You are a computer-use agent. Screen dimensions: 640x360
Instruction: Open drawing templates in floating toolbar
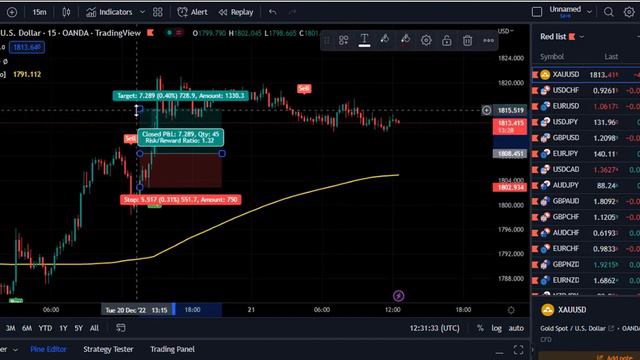(344, 40)
